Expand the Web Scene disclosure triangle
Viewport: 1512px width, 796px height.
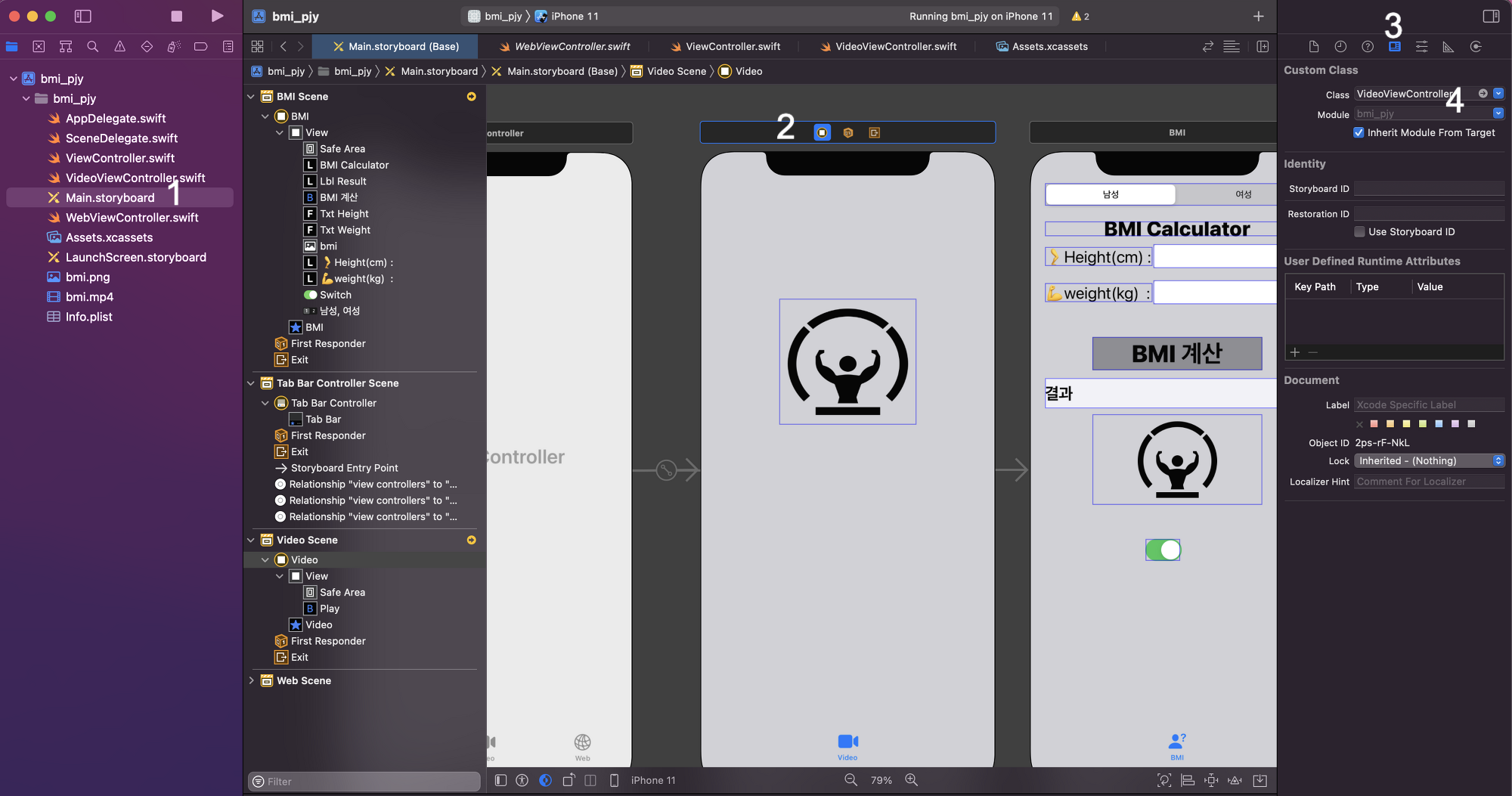[251, 680]
